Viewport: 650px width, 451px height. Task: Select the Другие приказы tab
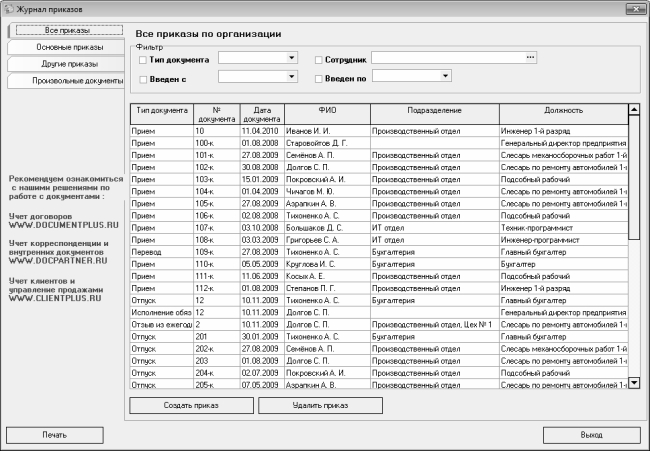[x=63, y=63]
